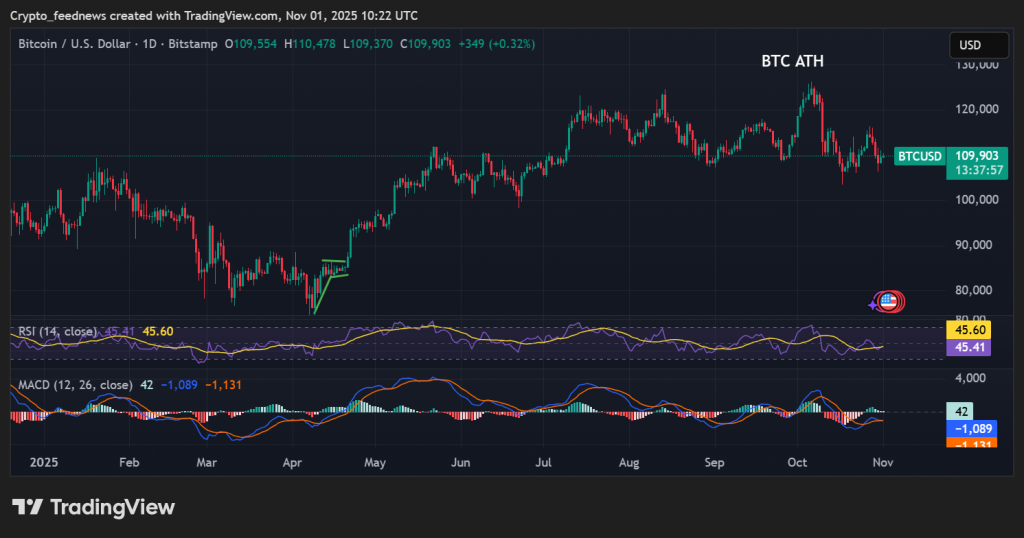Click the yellow 45.60 RSI scale label
Screen dimensions: 1024x538
968,330
